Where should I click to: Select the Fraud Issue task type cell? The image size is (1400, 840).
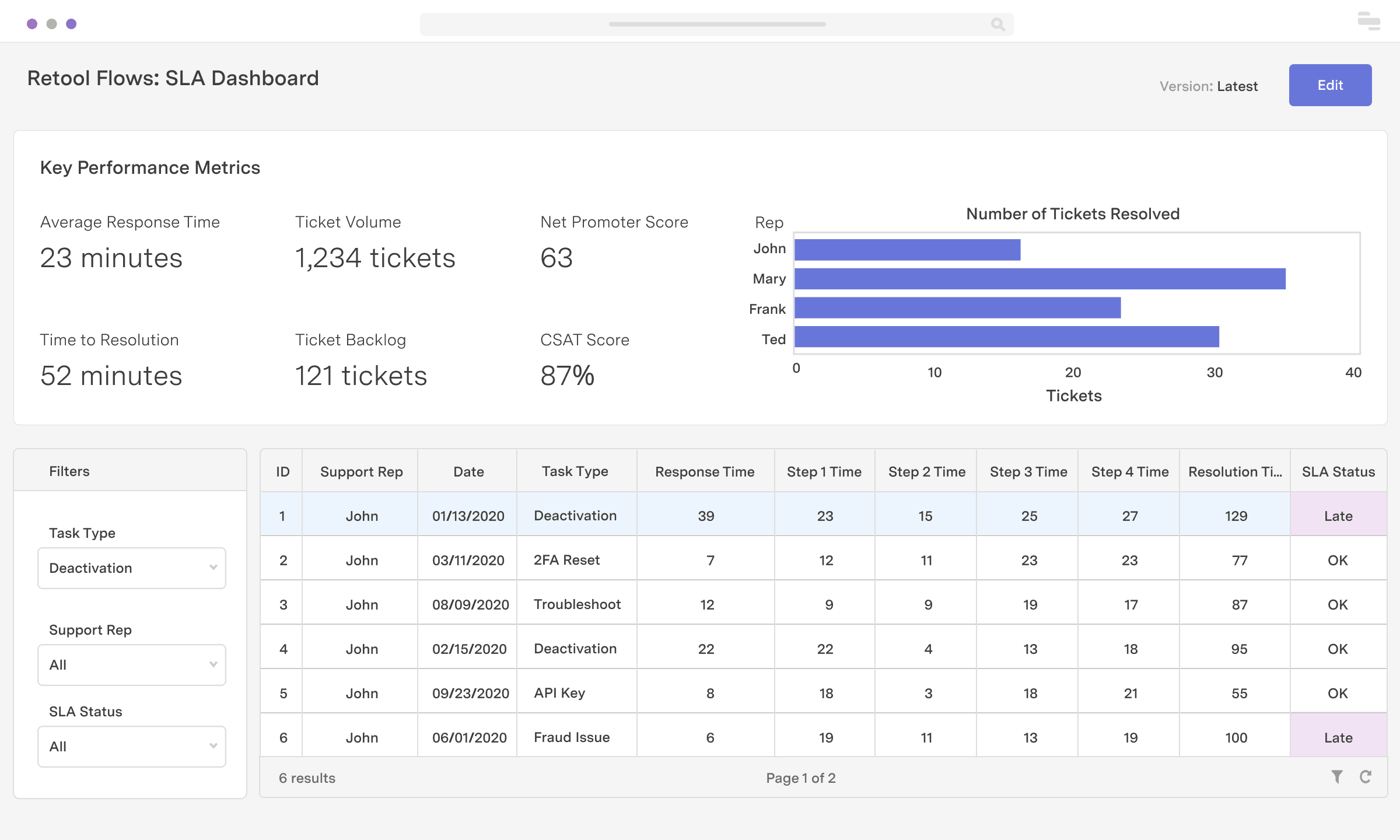point(570,737)
